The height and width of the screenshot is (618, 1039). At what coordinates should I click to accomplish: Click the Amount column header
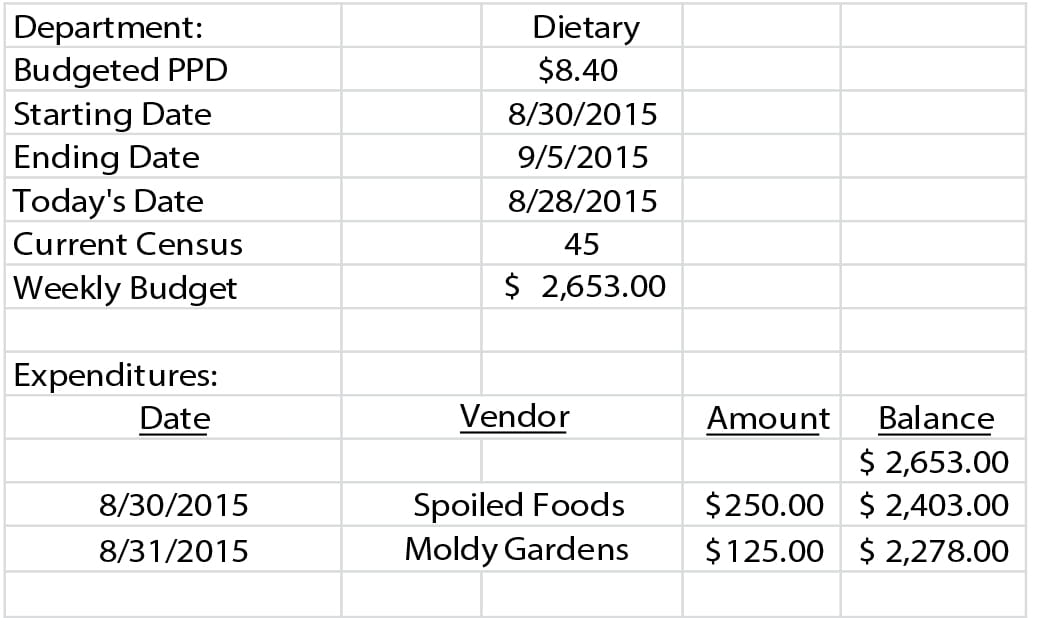(x=767, y=419)
